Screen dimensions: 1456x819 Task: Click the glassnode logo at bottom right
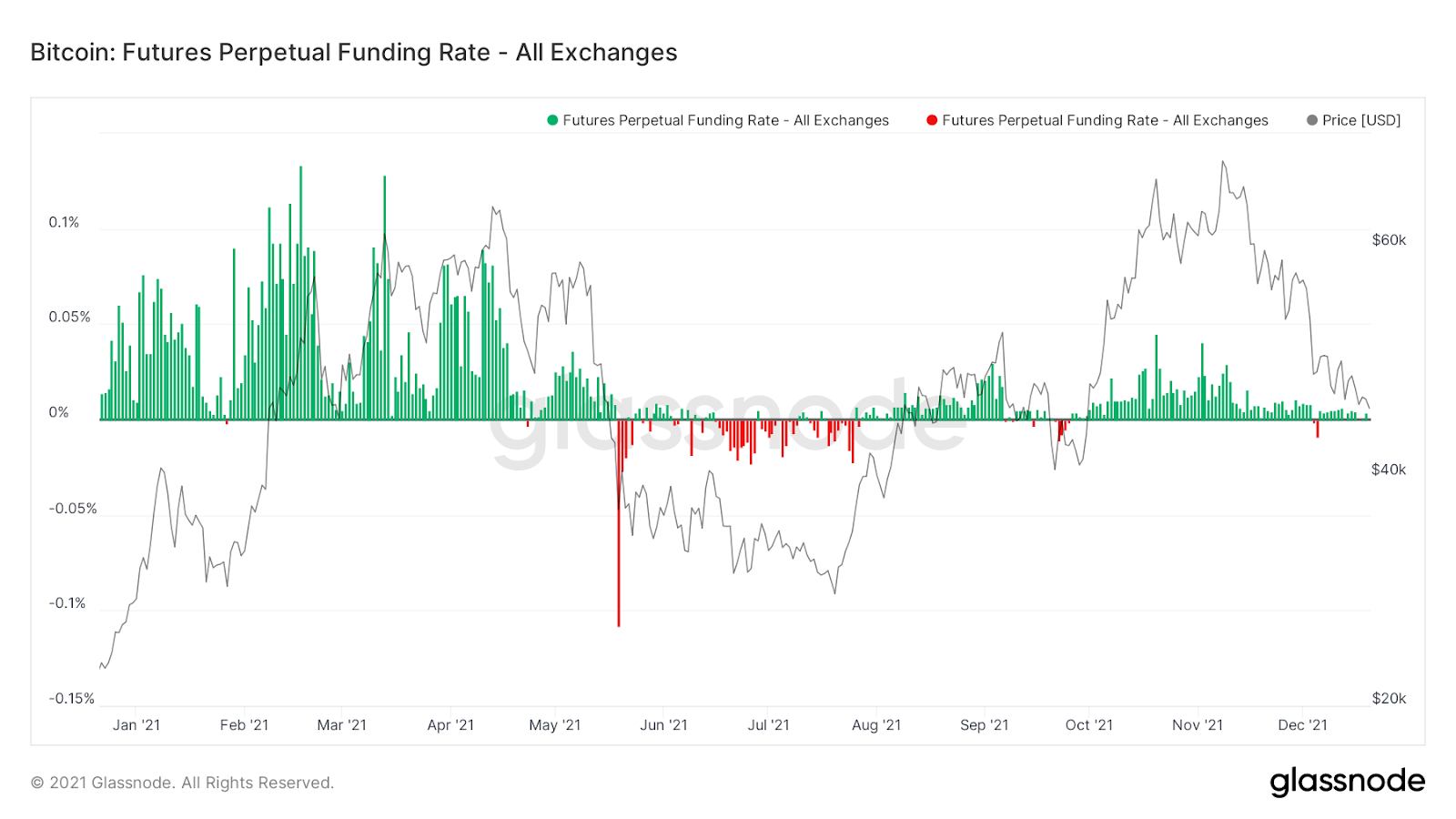click(x=1348, y=782)
